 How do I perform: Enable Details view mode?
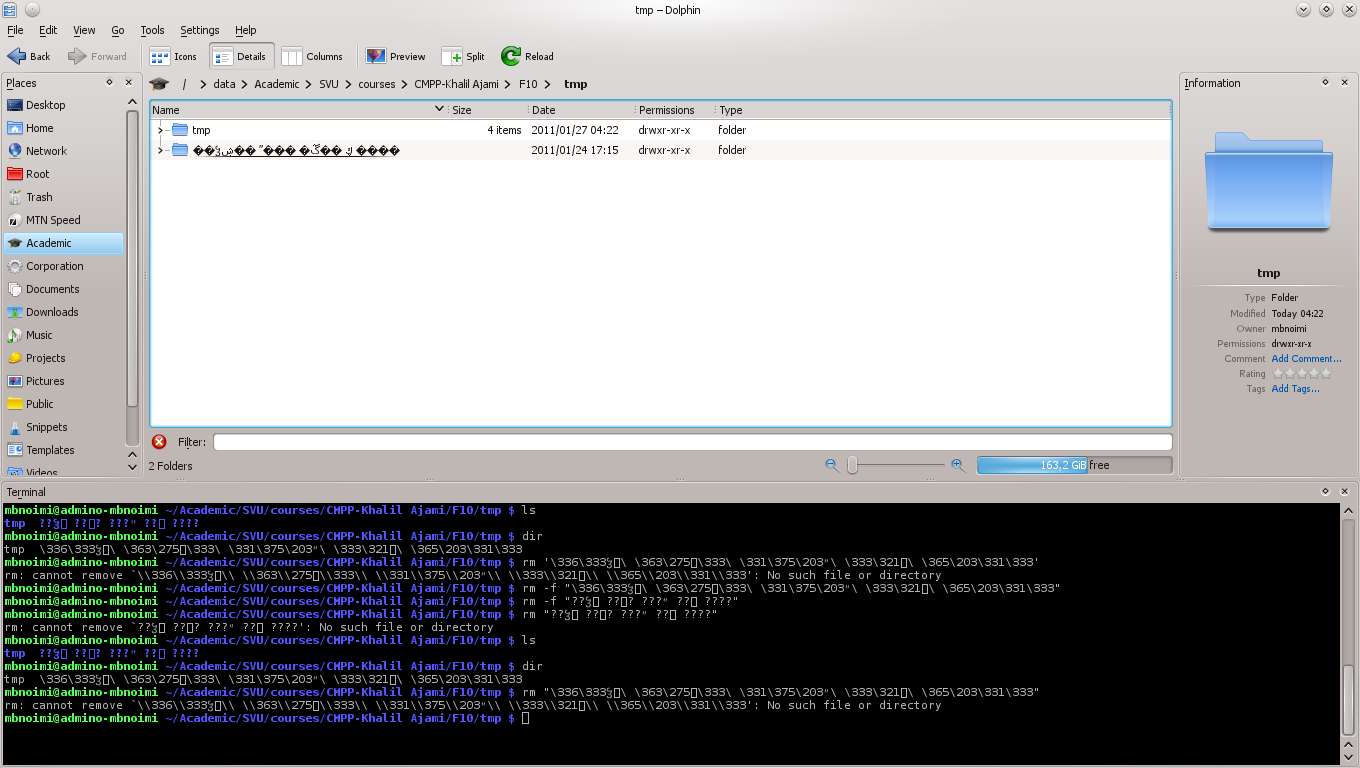(x=239, y=57)
